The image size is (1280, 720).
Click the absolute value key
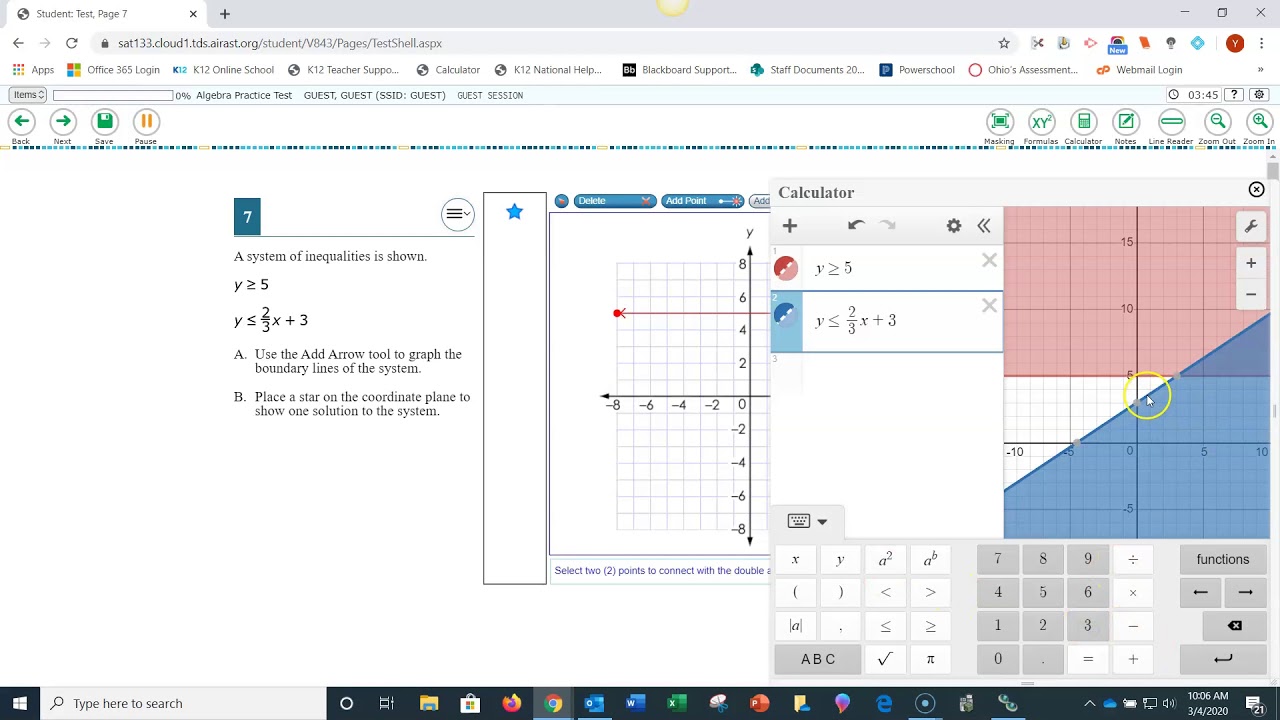[795, 626]
